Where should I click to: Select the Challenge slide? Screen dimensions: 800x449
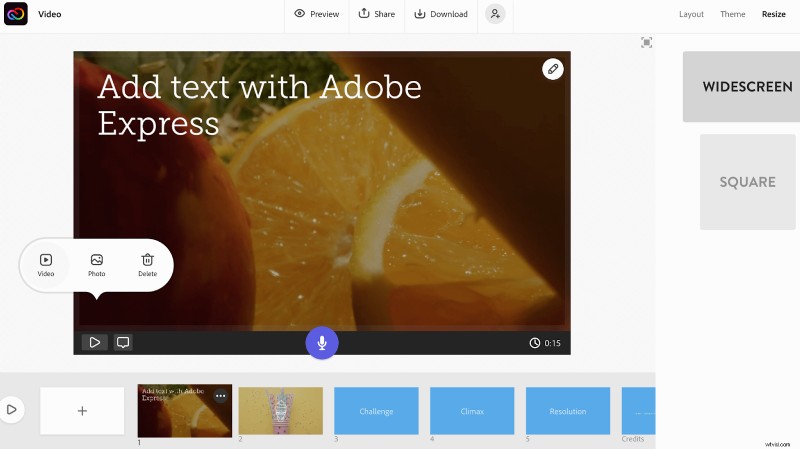(x=377, y=411)
